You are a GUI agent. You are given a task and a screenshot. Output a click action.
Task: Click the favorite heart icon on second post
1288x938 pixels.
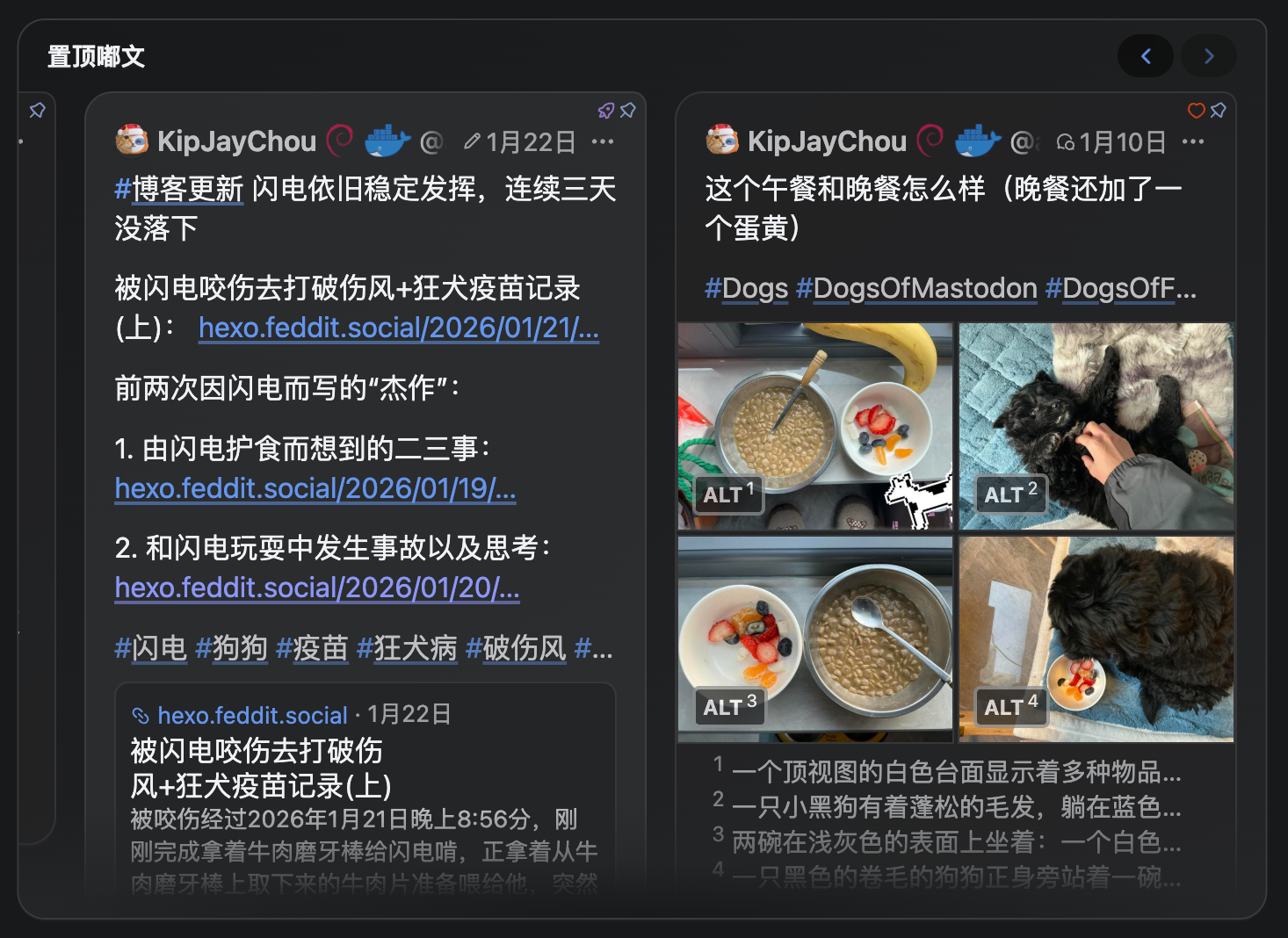point(1197,111)
